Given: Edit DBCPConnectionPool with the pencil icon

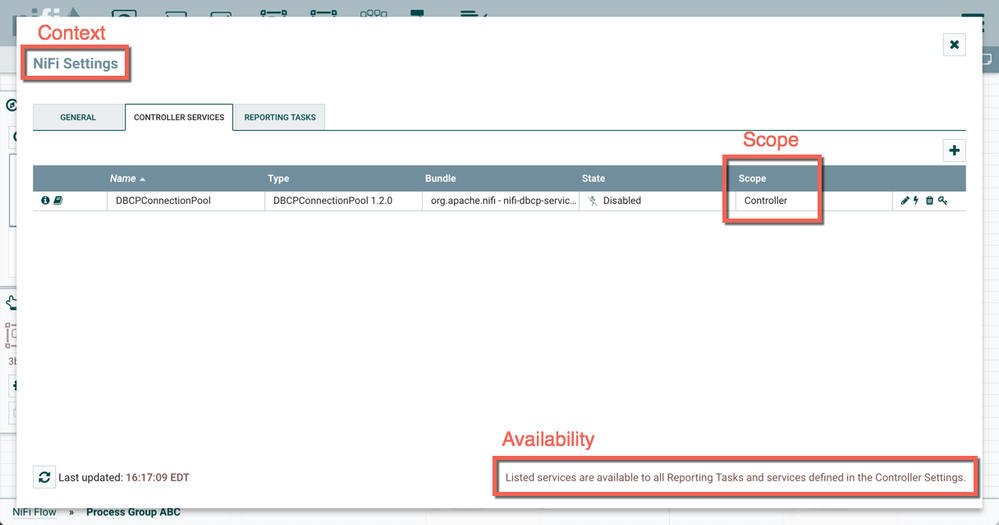Looking at the screenshot, I should (x=905, y=201).
